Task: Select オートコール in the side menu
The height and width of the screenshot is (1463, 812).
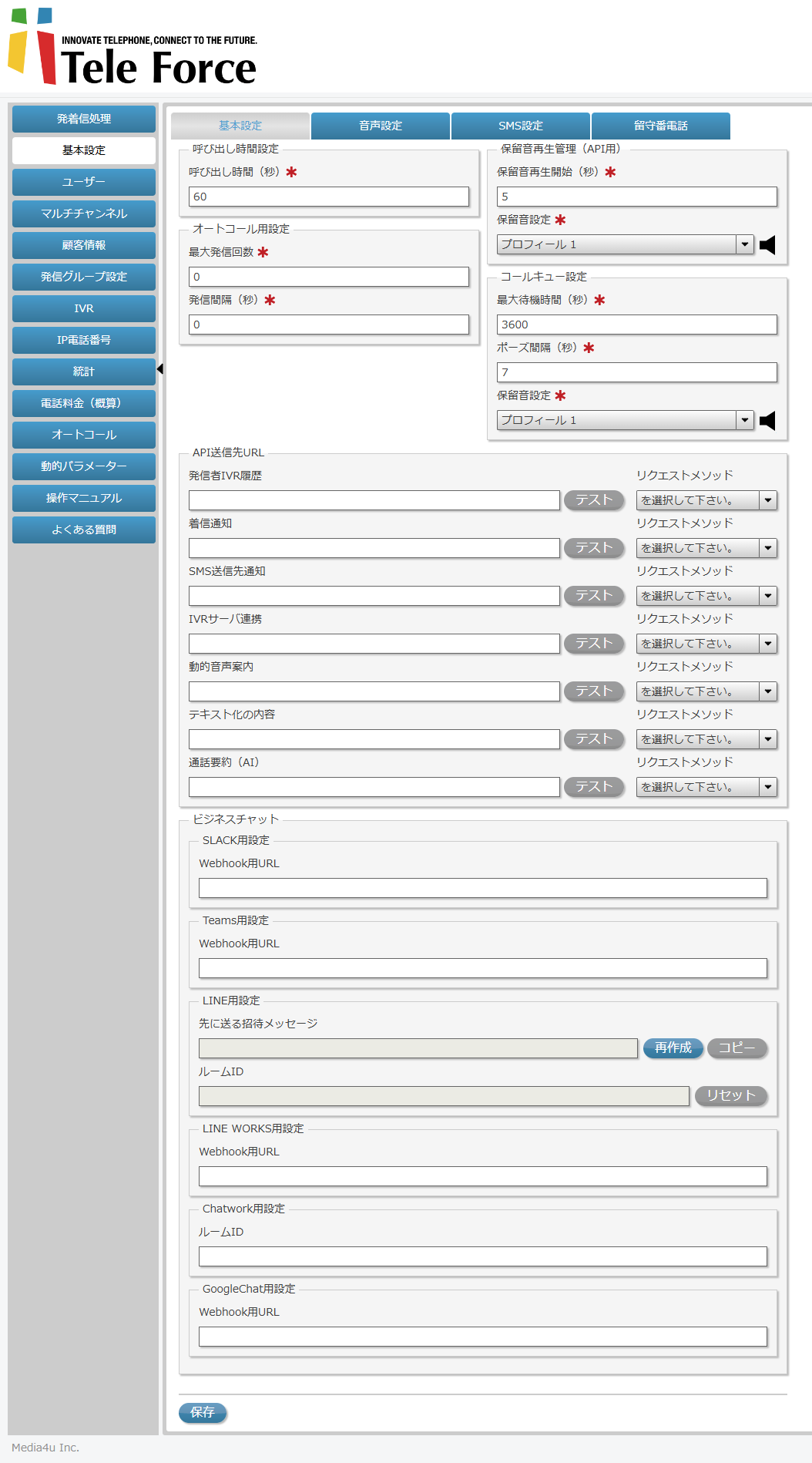Action: [84, 435]
